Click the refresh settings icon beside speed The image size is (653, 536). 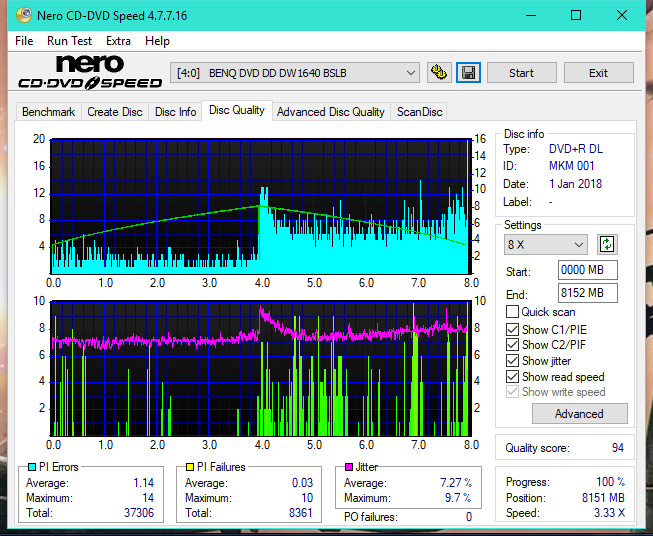tap(607, 244)
